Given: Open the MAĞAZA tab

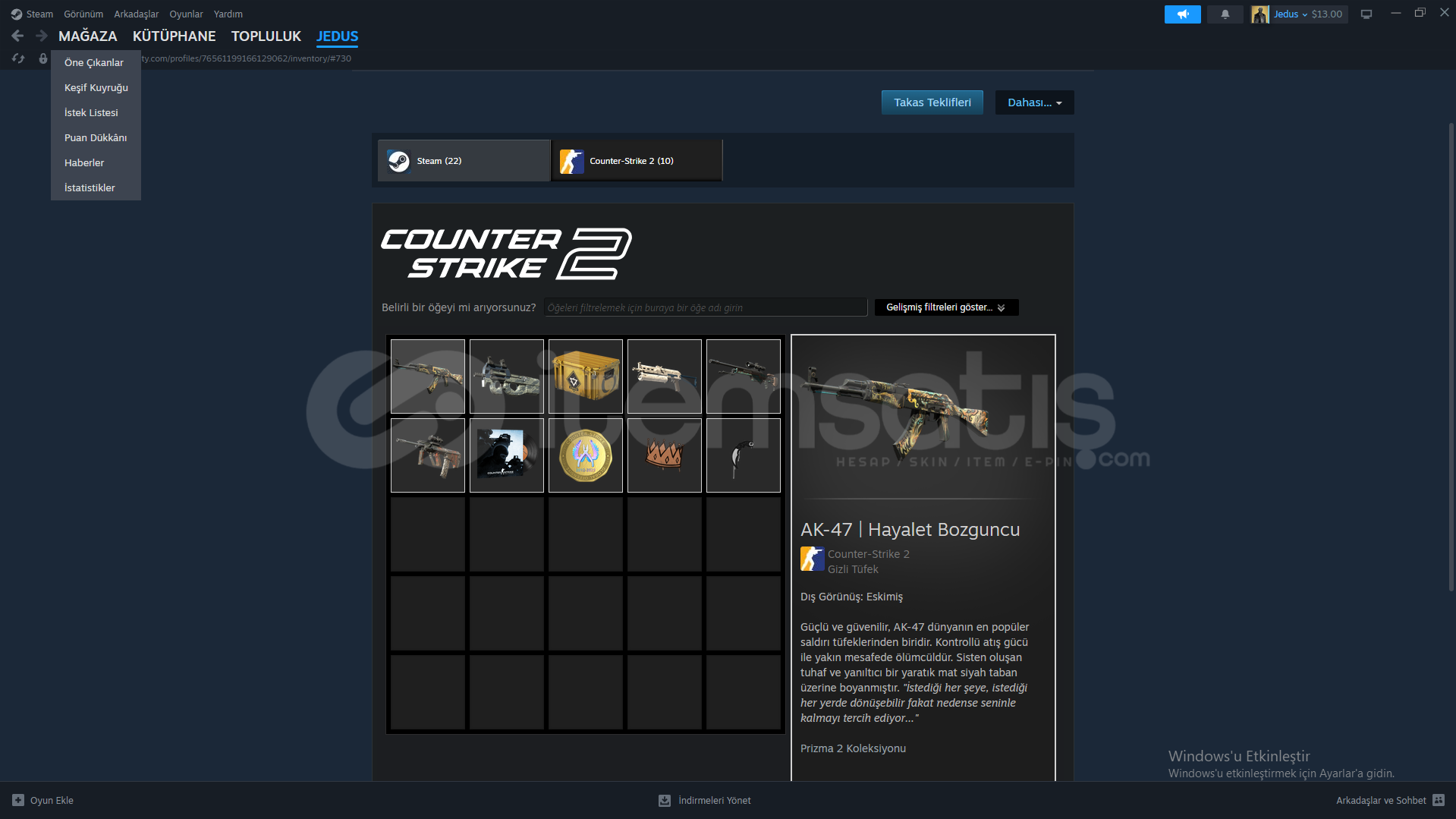Looking at the screenshot, I should pos(88,36).
